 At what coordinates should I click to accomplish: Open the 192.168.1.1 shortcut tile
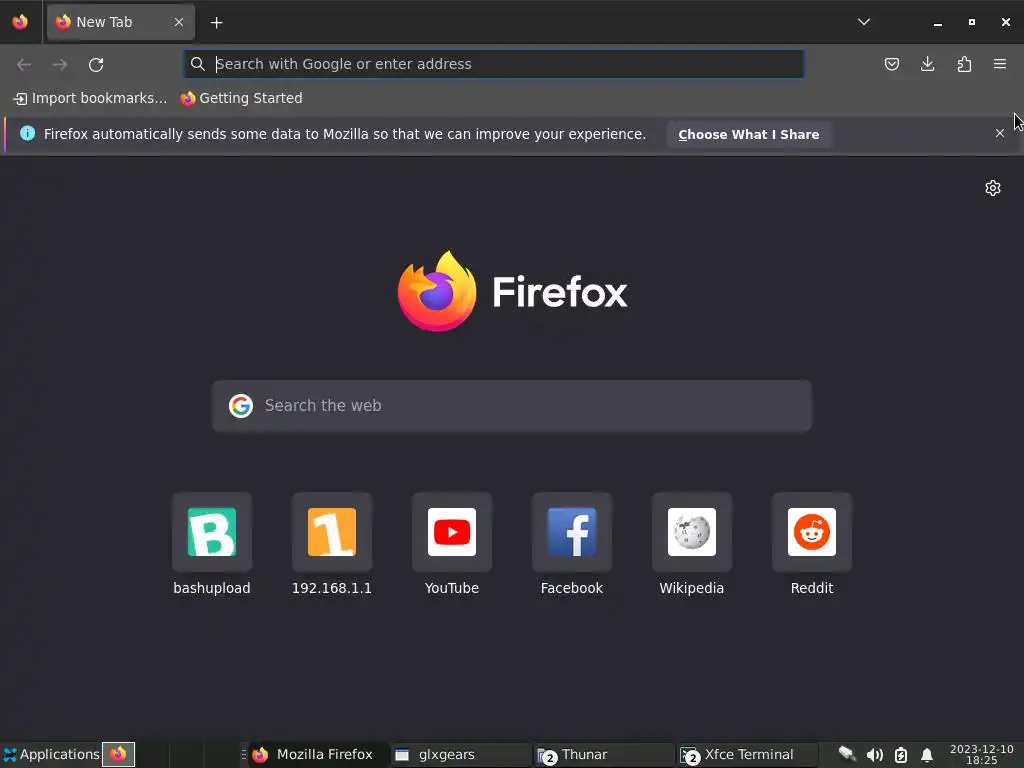[332, 545]
